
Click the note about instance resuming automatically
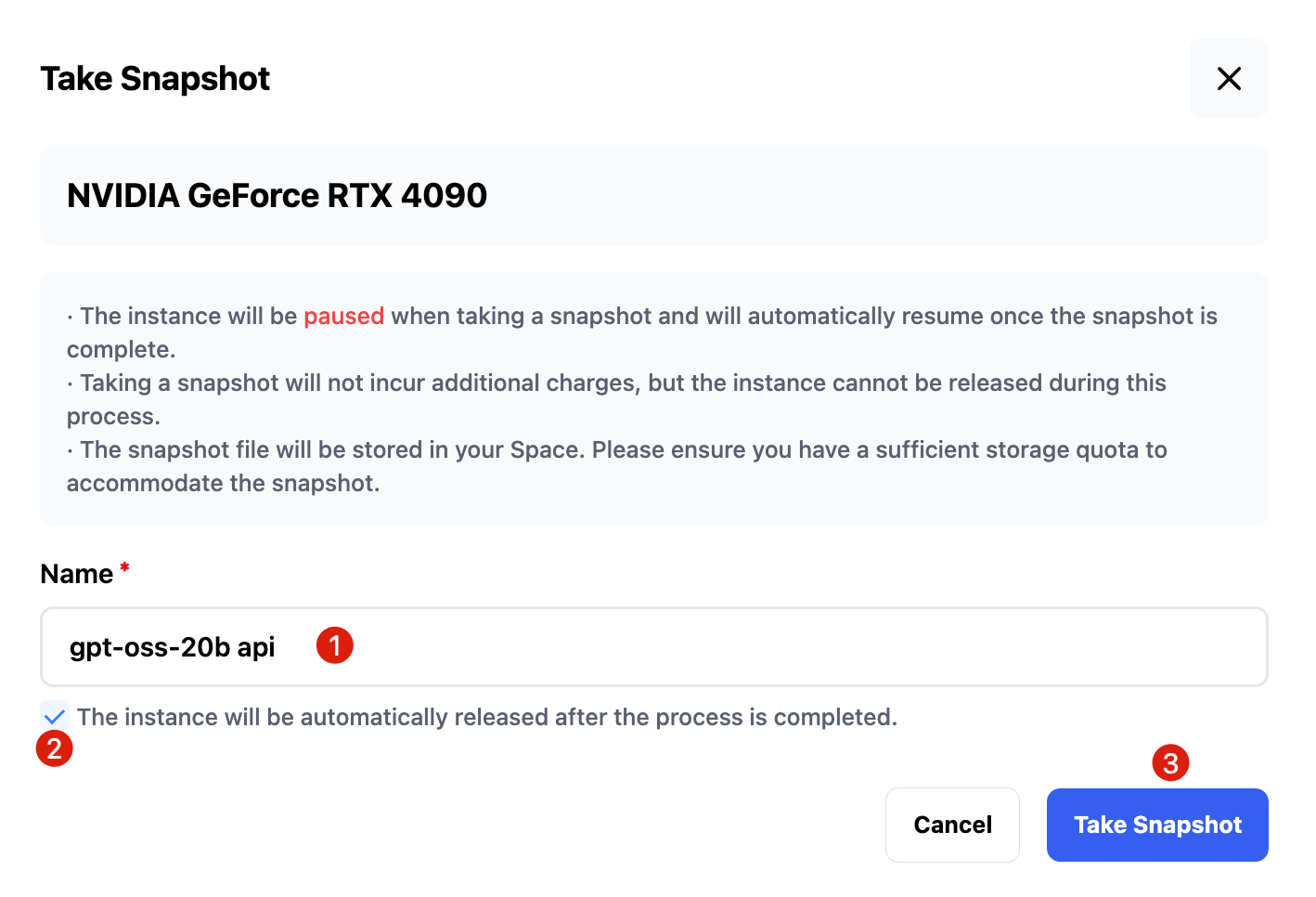tap(642, 332)
